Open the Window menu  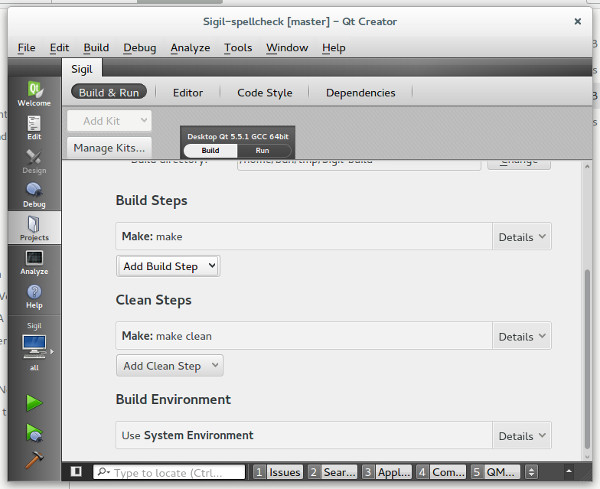click(x=287, y=47)
